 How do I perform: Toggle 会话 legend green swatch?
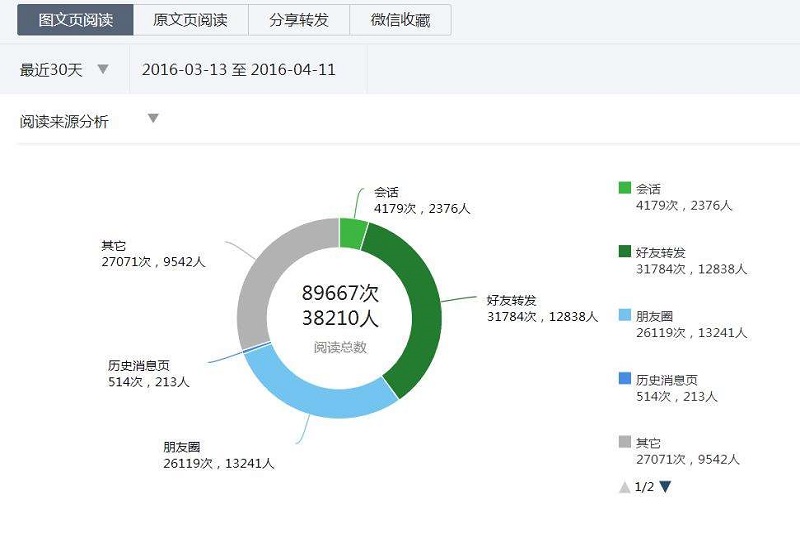tap(625, 188)
